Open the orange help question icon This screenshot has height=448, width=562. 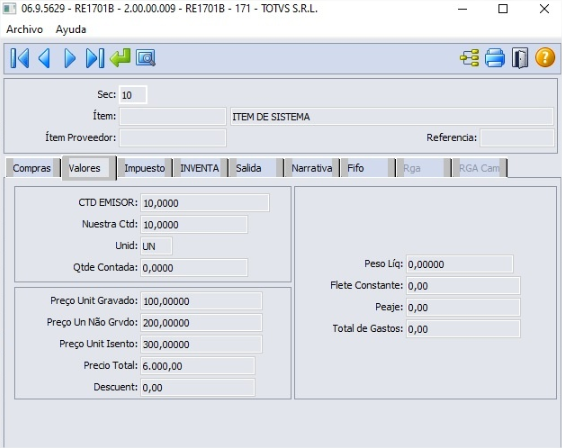click(x=545, y=58)
